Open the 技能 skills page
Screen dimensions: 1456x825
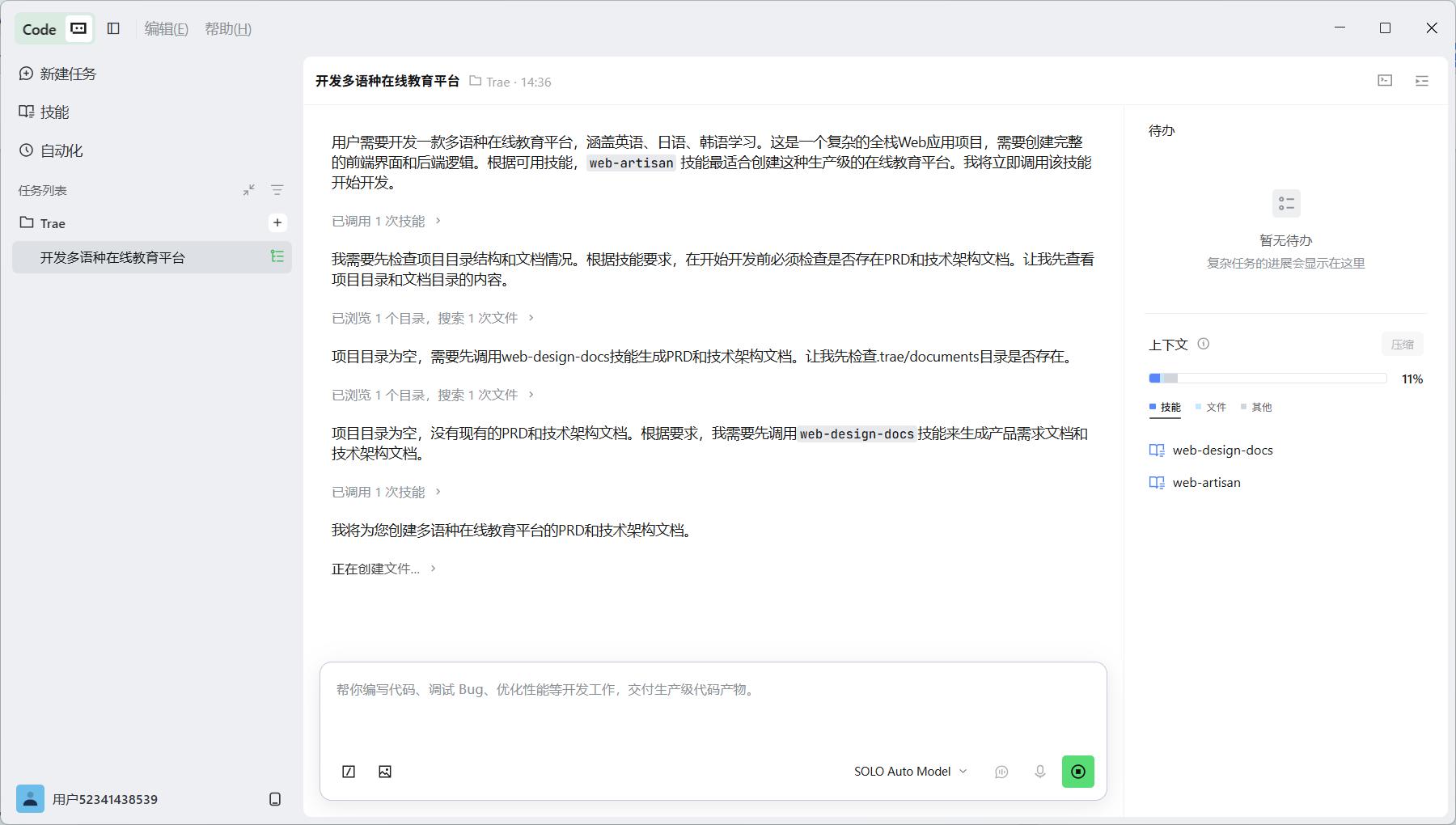coord(44,112)
